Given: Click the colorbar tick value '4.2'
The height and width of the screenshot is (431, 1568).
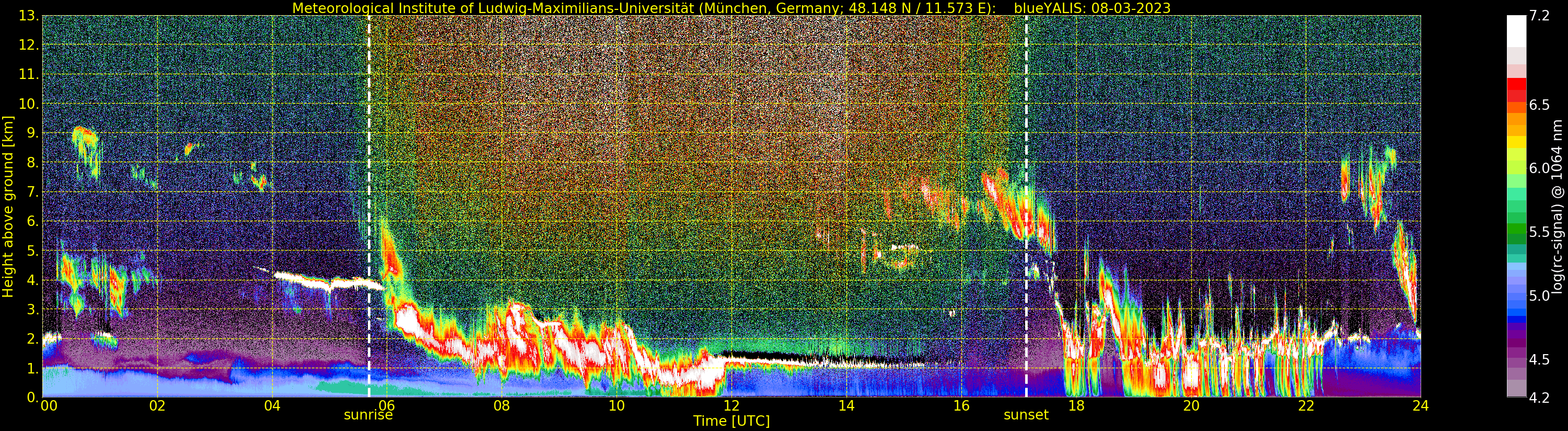Looking at the screenshot, I should (1539, 398).
